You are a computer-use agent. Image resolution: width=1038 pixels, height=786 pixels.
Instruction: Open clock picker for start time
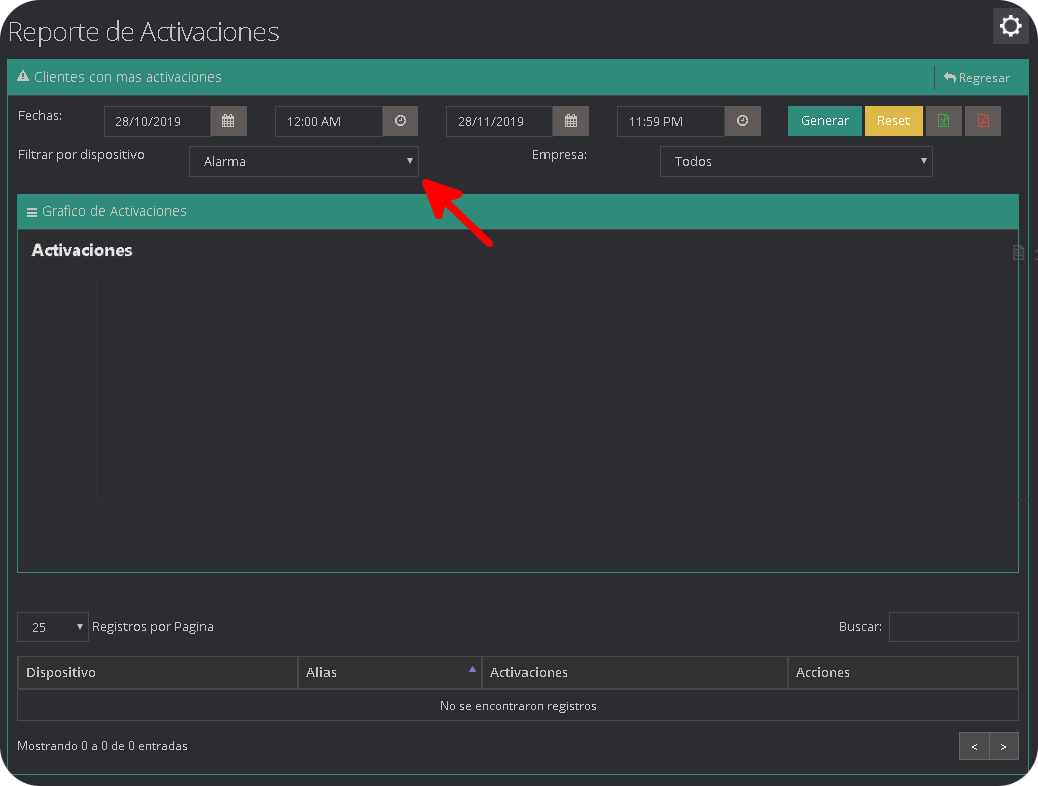(400, 121)
